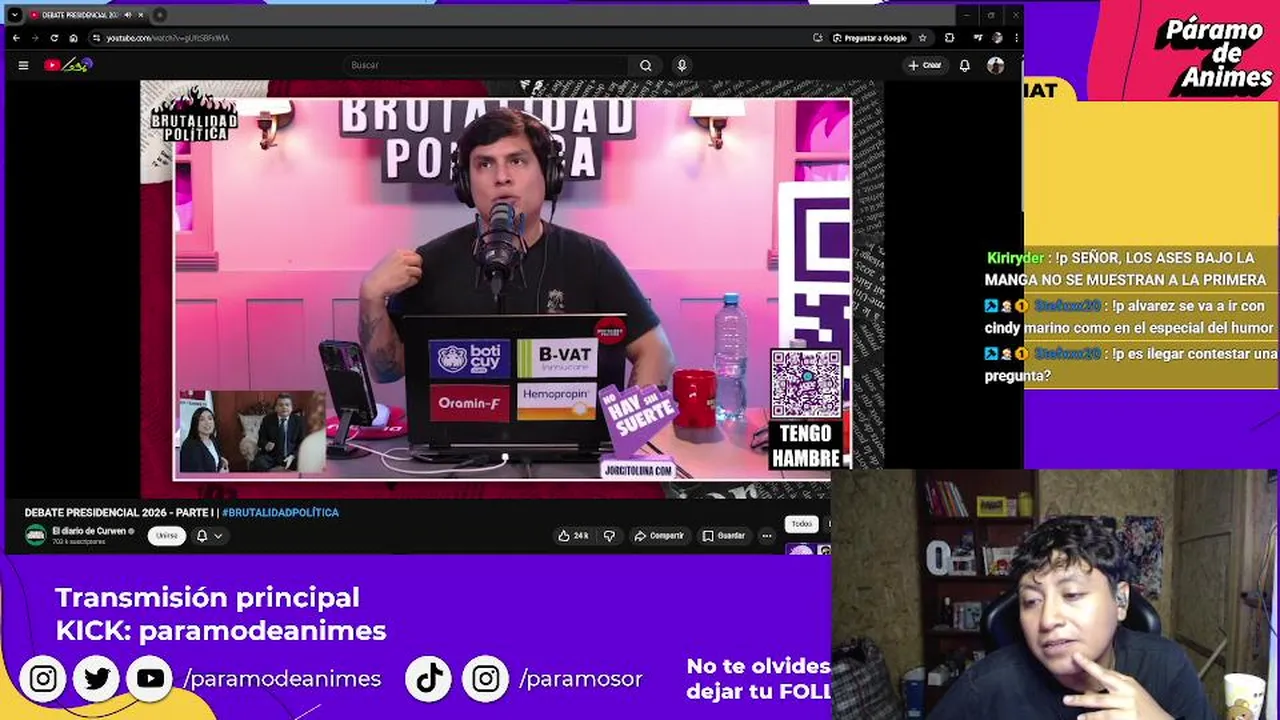The height and width of the screenshot is (720, 1280).
Task: Go forward with the browser forward arrow
Action: (35, 38)
